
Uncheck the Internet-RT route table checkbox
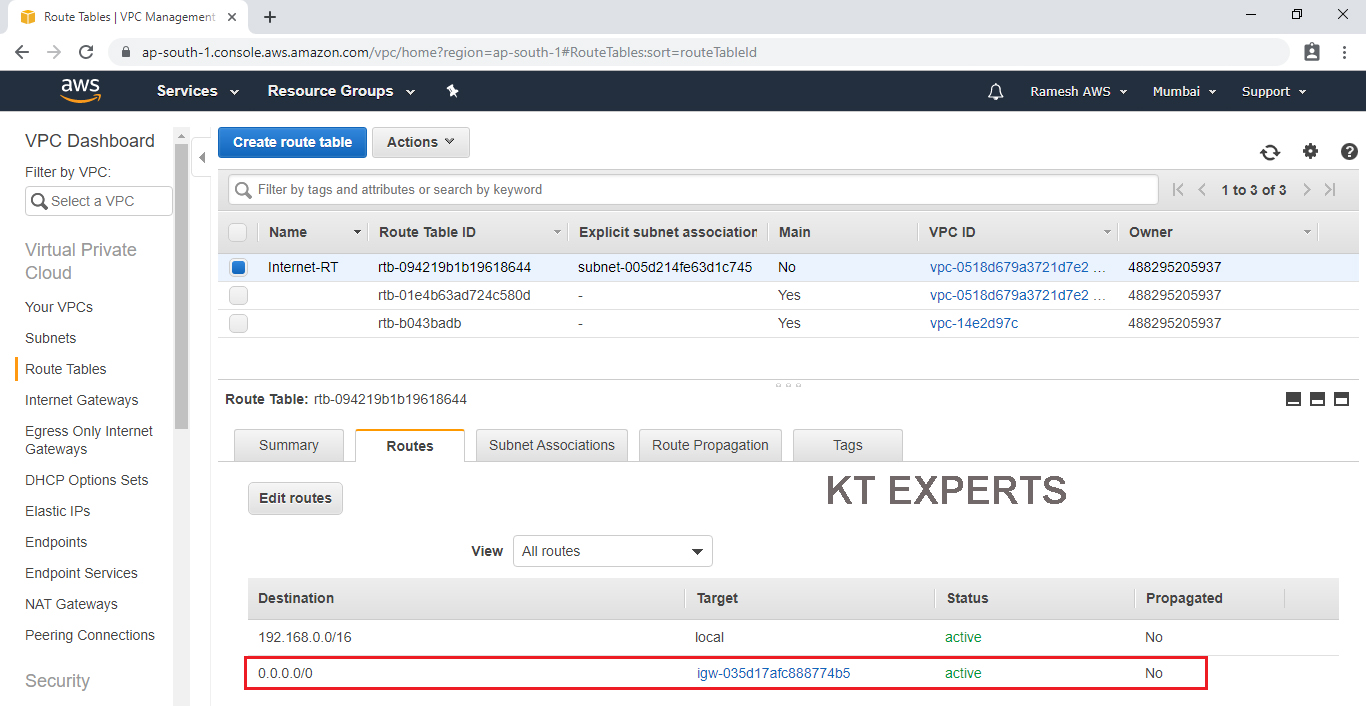[x=238, y=267]
